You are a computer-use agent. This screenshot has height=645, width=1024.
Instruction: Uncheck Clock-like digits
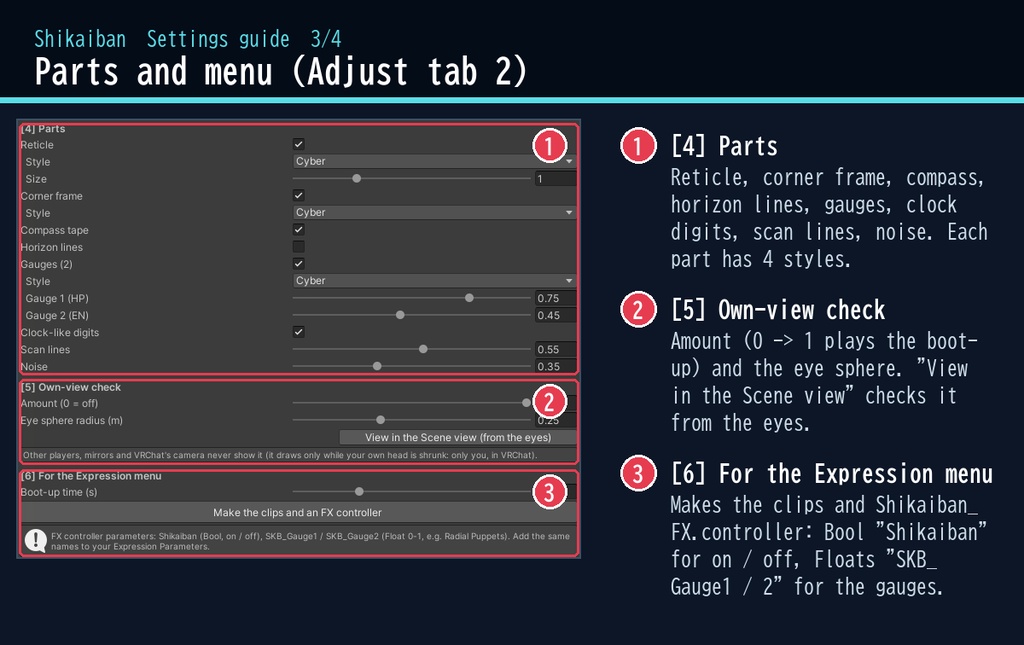coord(298,332)
